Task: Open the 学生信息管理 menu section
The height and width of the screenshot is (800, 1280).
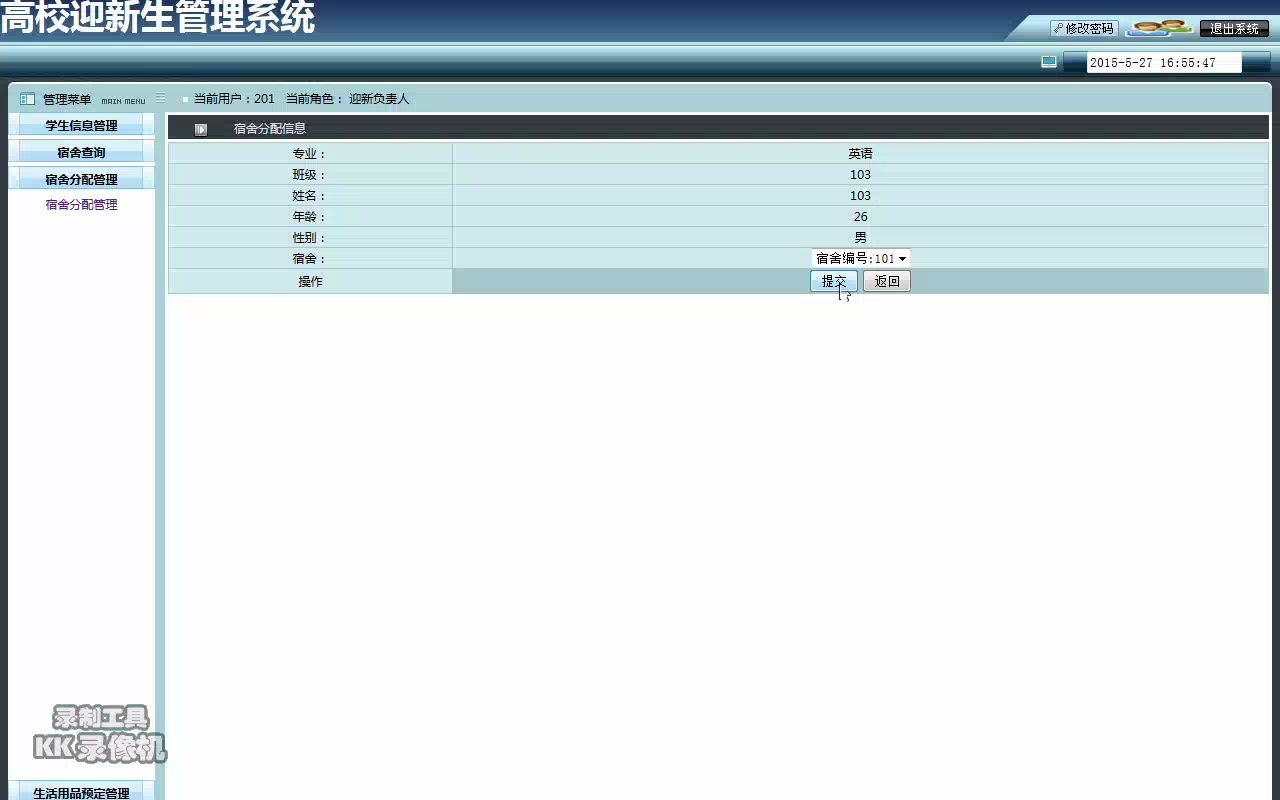Action: pos(80,125)
